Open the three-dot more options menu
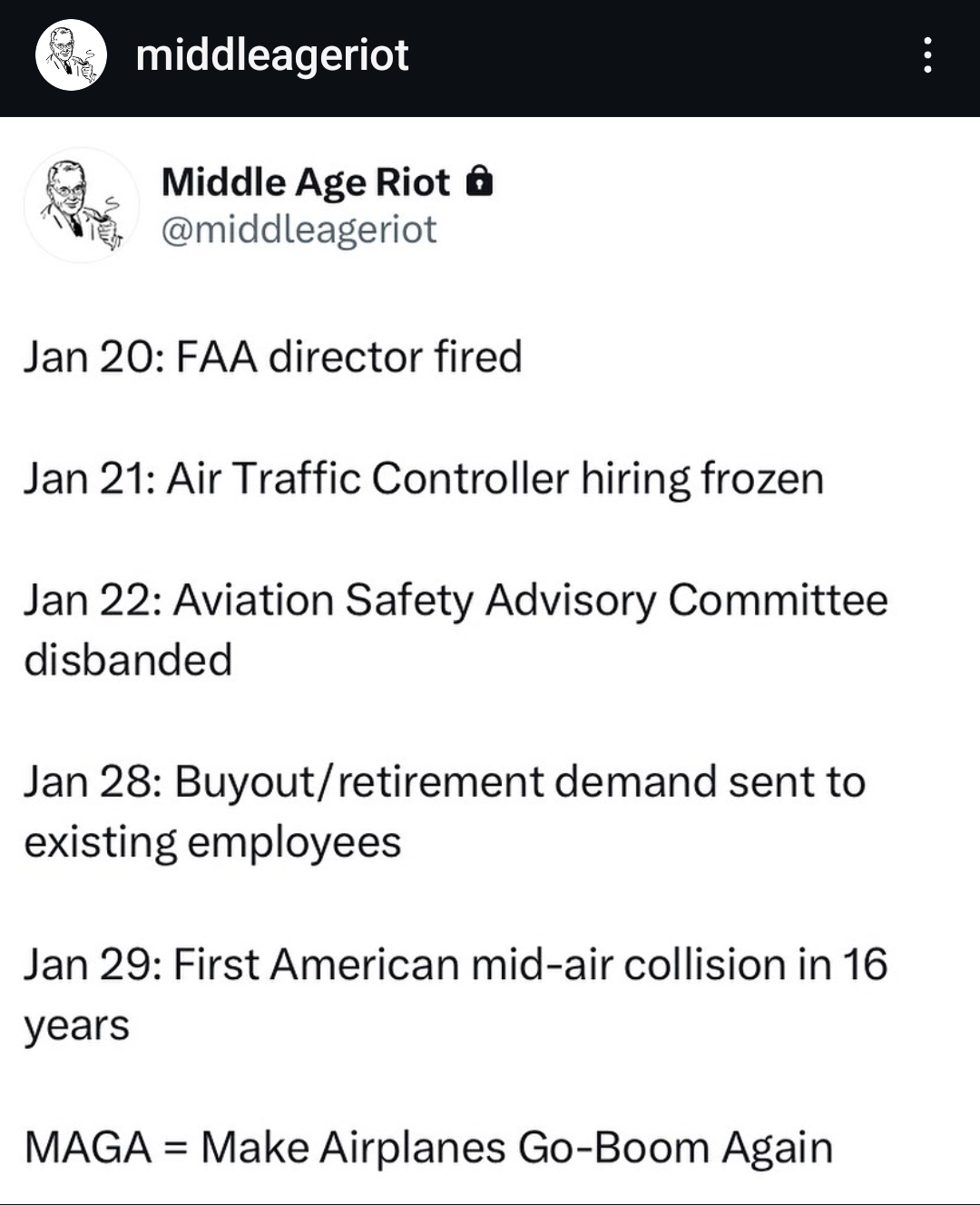980x1205 pixels. (x=926, y=55)
